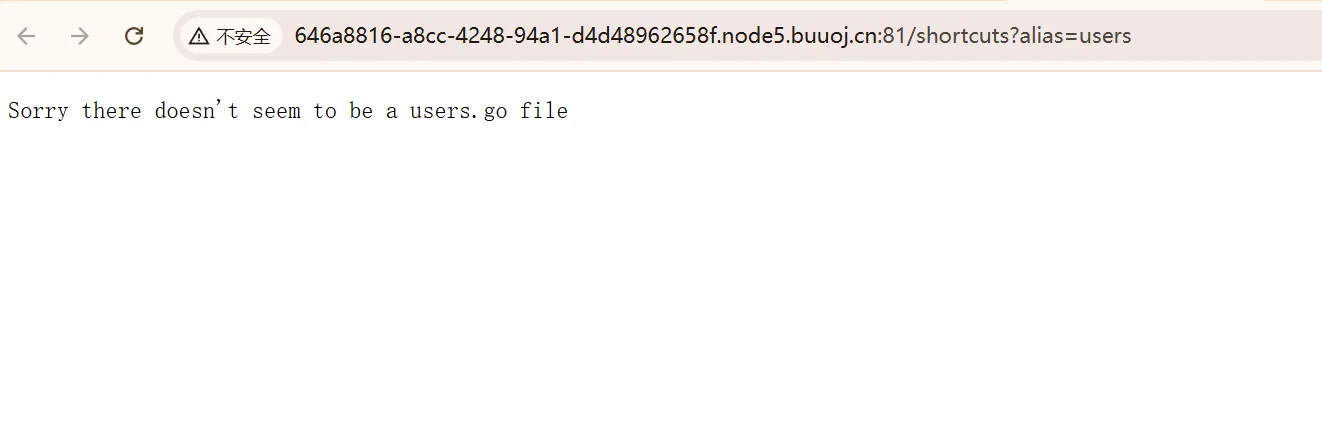The height and width of the screenshot is (421, 1322).
Task: Click the word "doesn't" in the page text
Action: click(196, 111)
